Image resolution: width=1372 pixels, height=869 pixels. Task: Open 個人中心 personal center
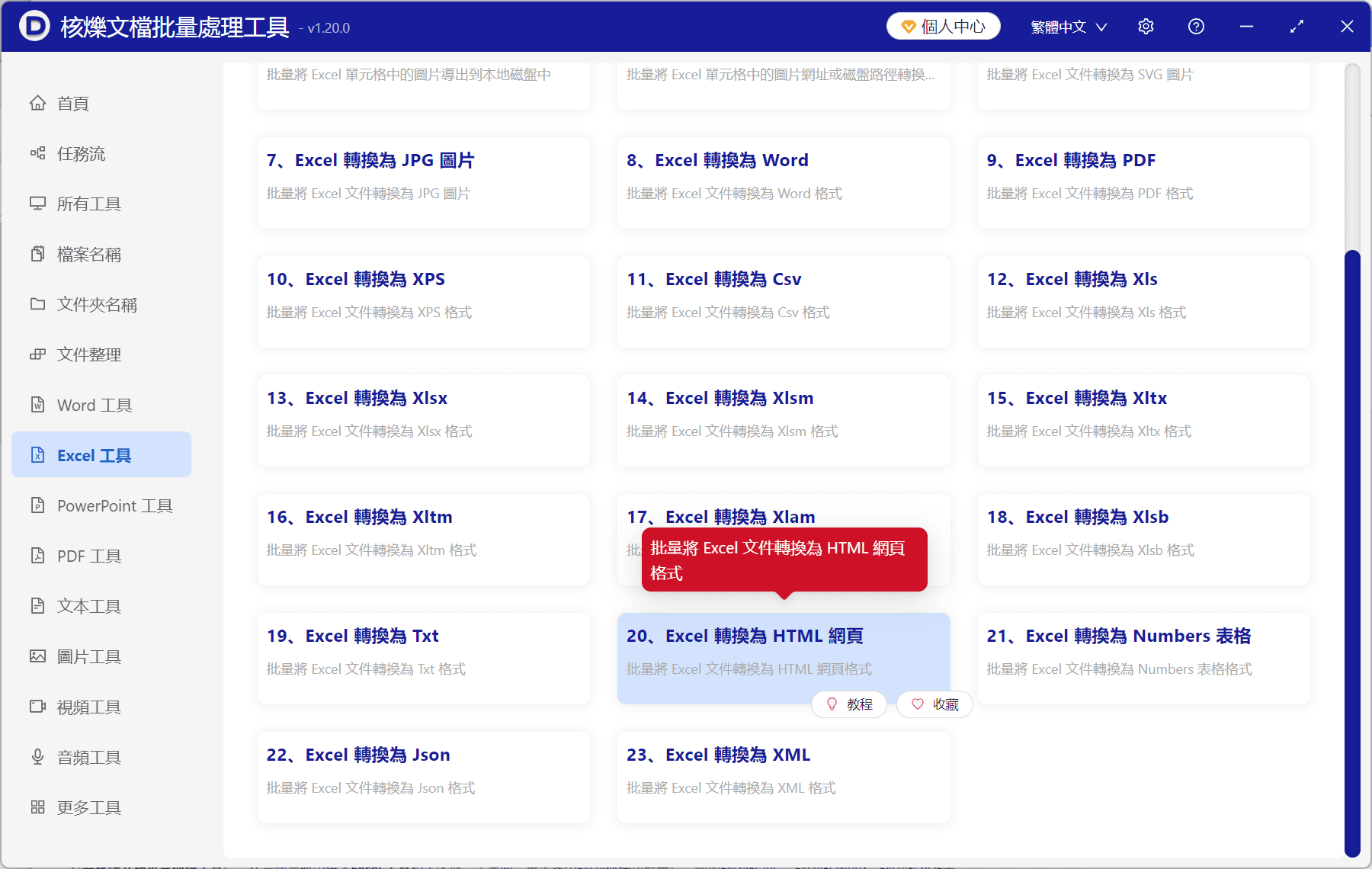(943, 25)
